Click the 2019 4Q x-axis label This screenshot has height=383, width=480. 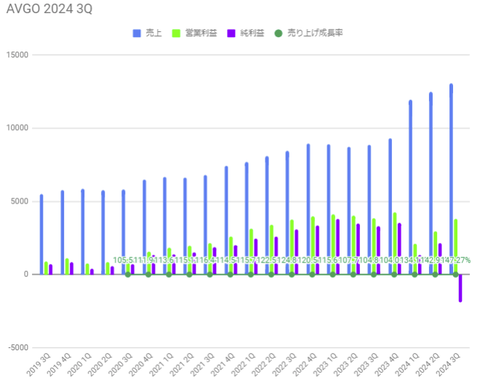(59, 365)
